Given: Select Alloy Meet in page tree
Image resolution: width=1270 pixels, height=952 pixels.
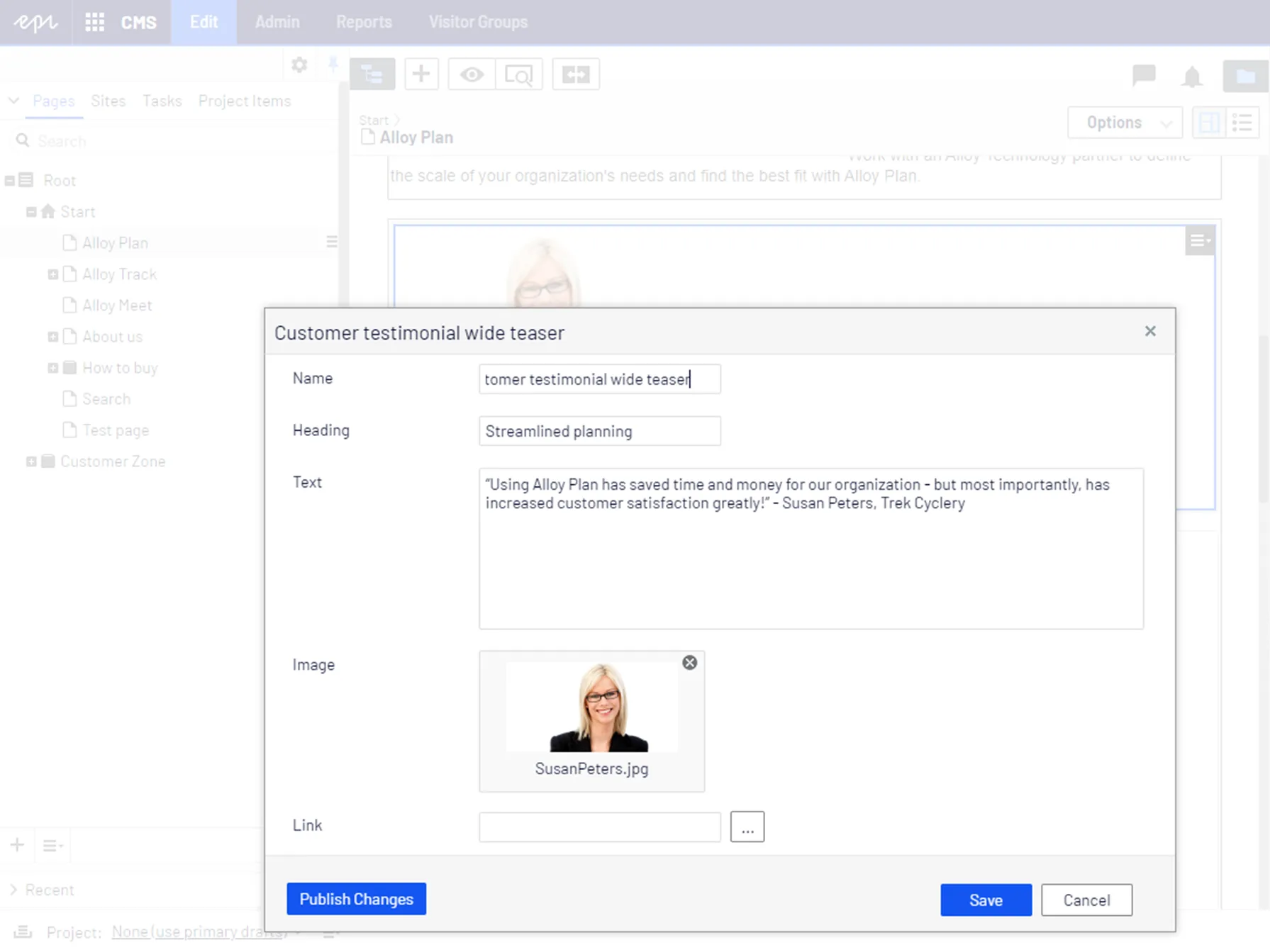Looking at the screenshot, I should 117,306.
